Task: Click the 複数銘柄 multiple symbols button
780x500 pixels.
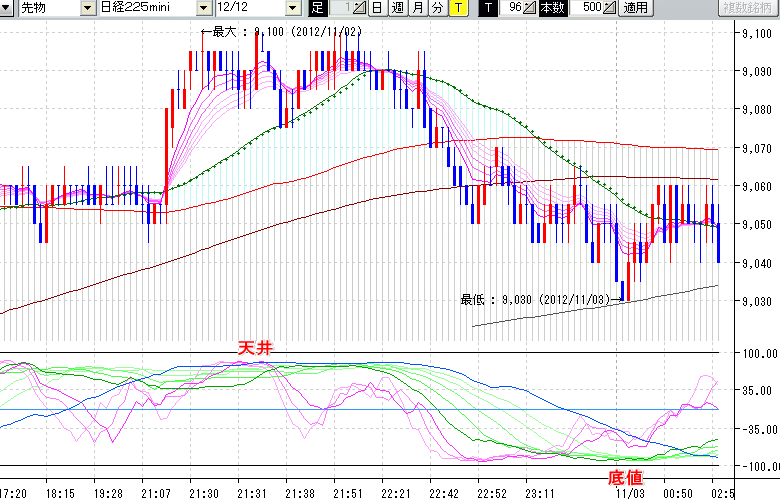Action: click(x=748, y=8)
